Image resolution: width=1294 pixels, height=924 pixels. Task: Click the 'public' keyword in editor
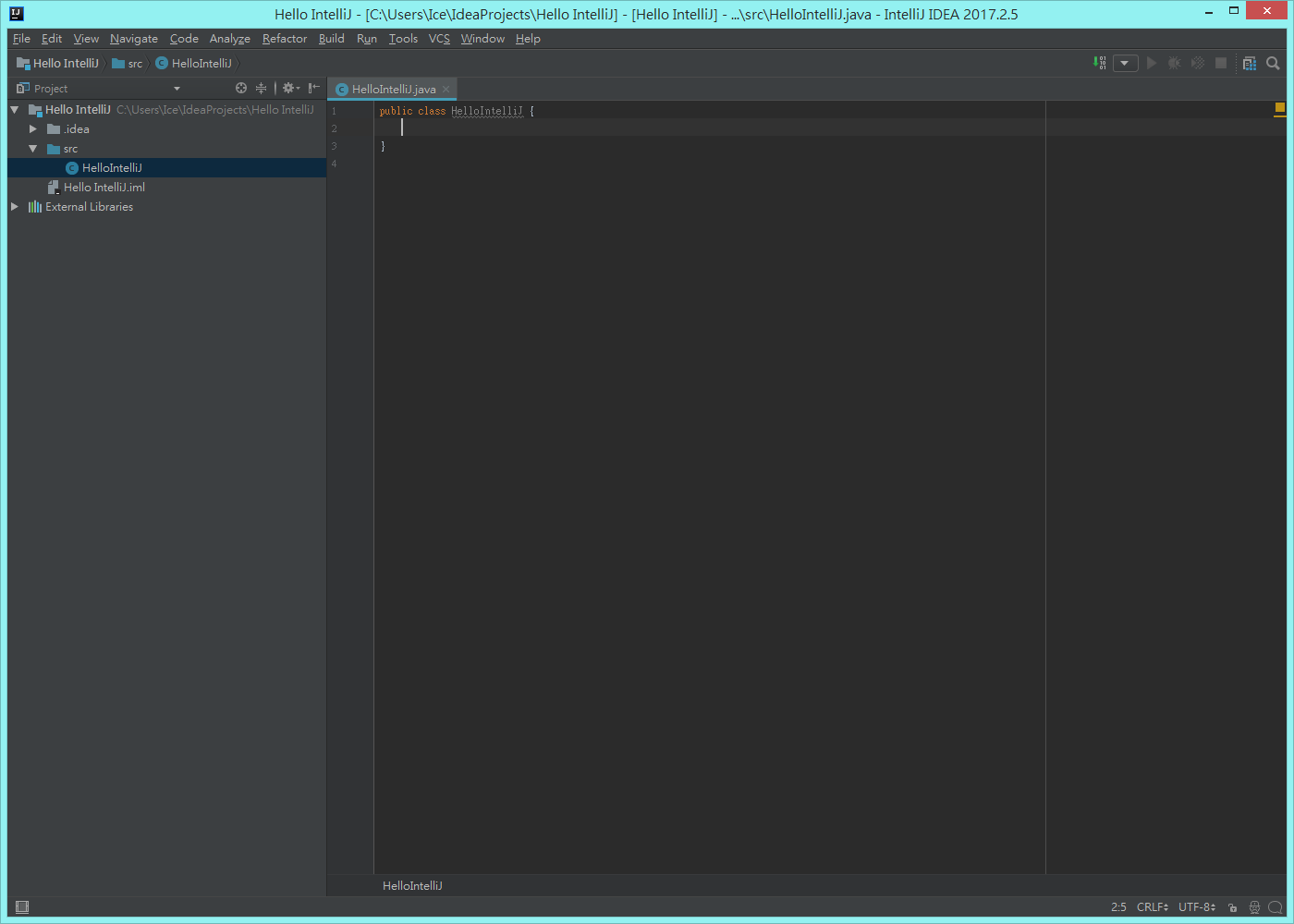pos(396,111)
